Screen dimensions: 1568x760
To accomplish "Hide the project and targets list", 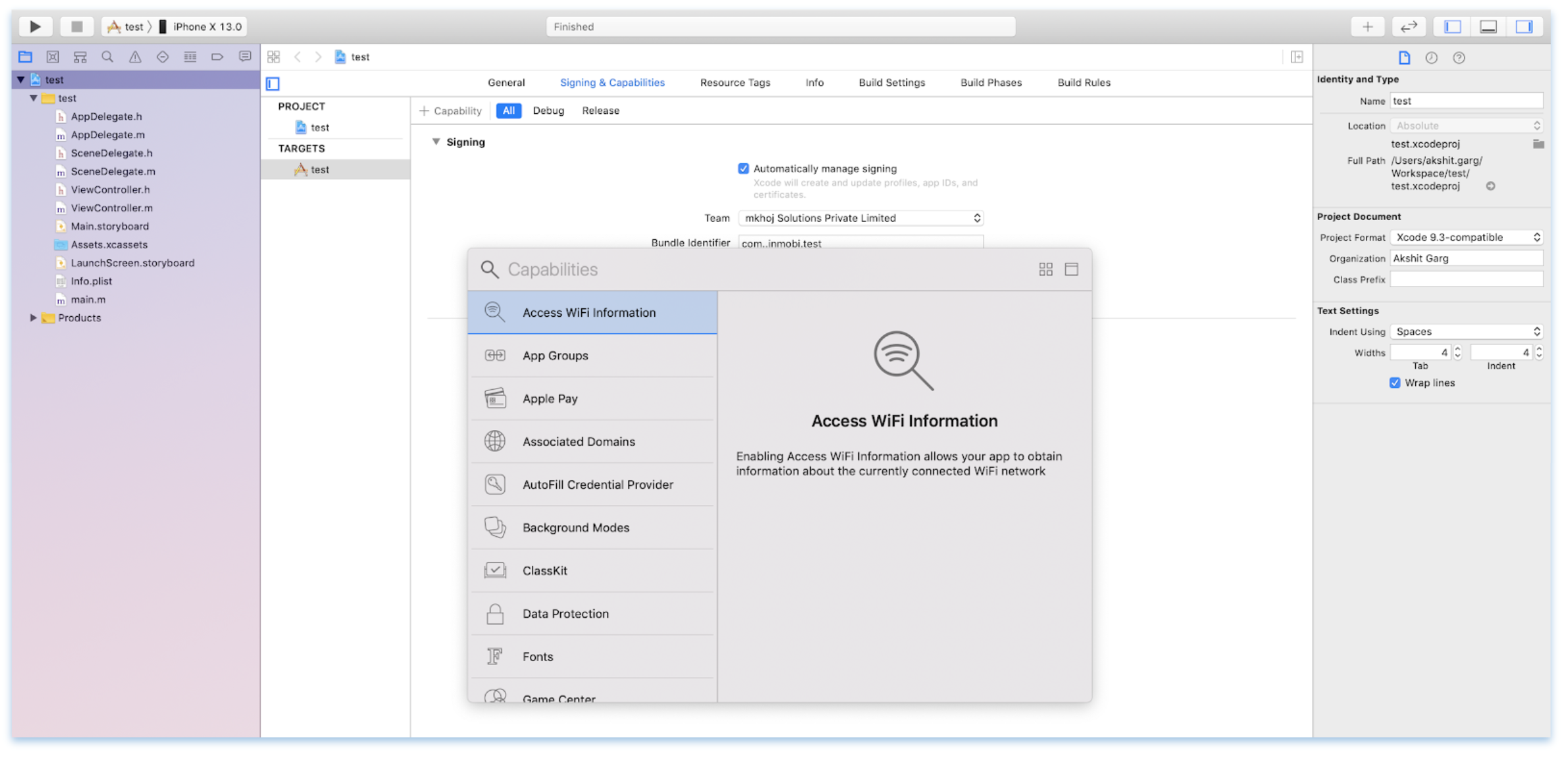I will click(273, 84).
